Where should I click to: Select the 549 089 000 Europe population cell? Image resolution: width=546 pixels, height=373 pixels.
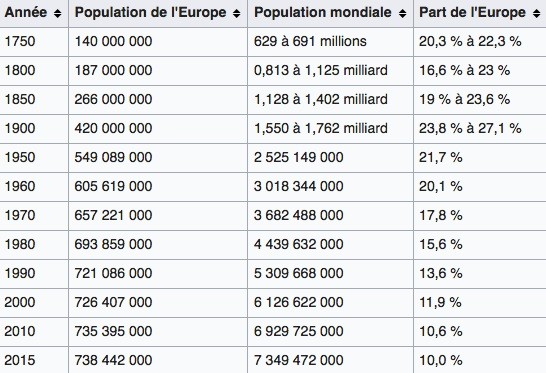(158, 157)
